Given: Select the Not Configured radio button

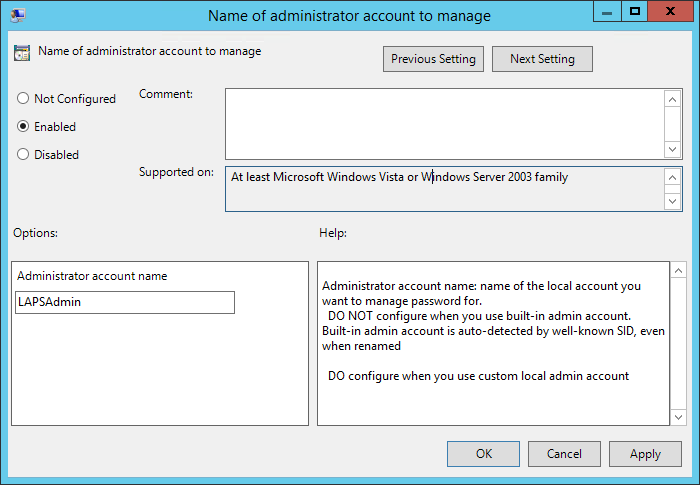Looking at the screenshot, I should point(23,99).
